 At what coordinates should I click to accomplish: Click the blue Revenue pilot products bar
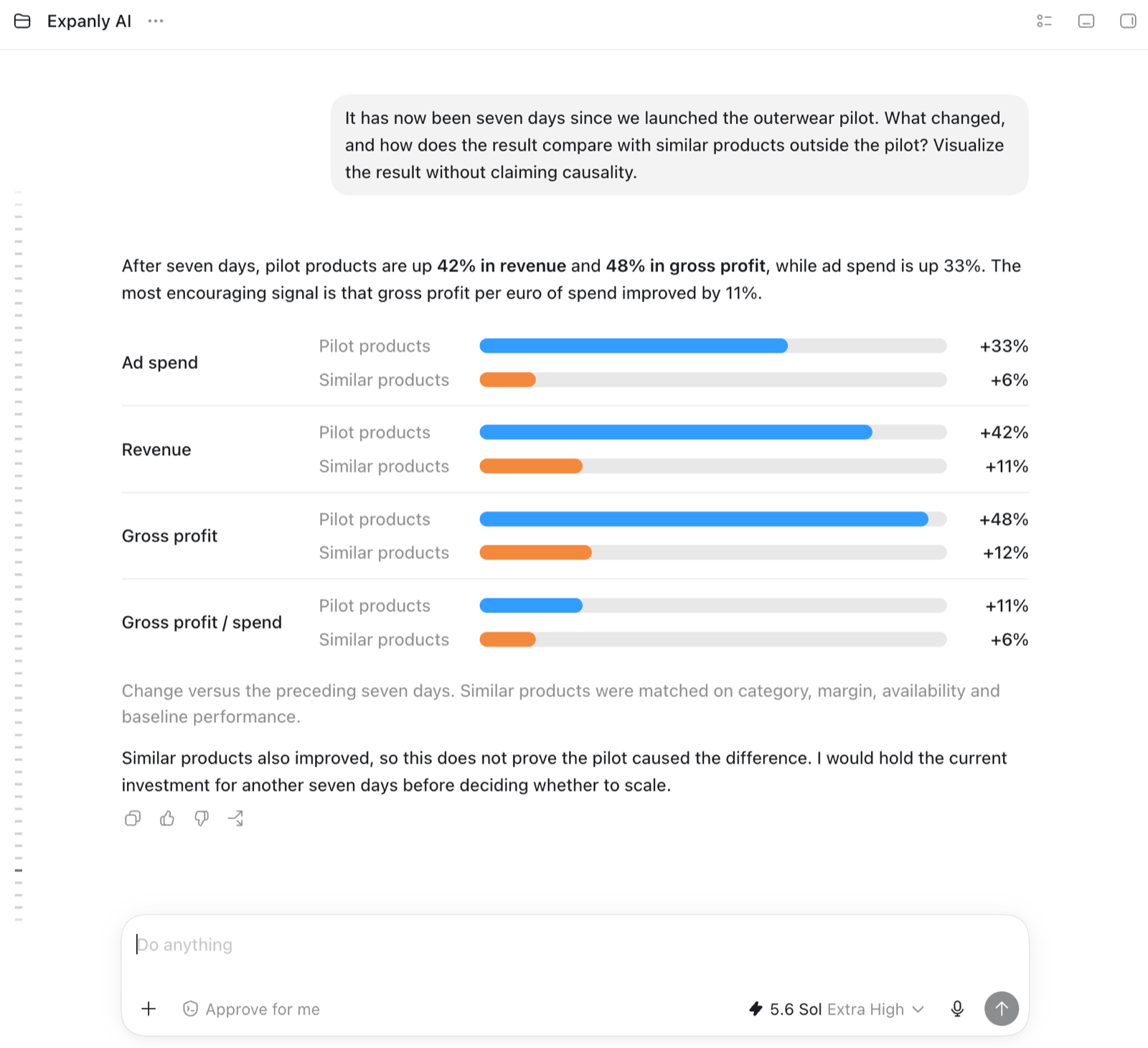tap(676, 432)
